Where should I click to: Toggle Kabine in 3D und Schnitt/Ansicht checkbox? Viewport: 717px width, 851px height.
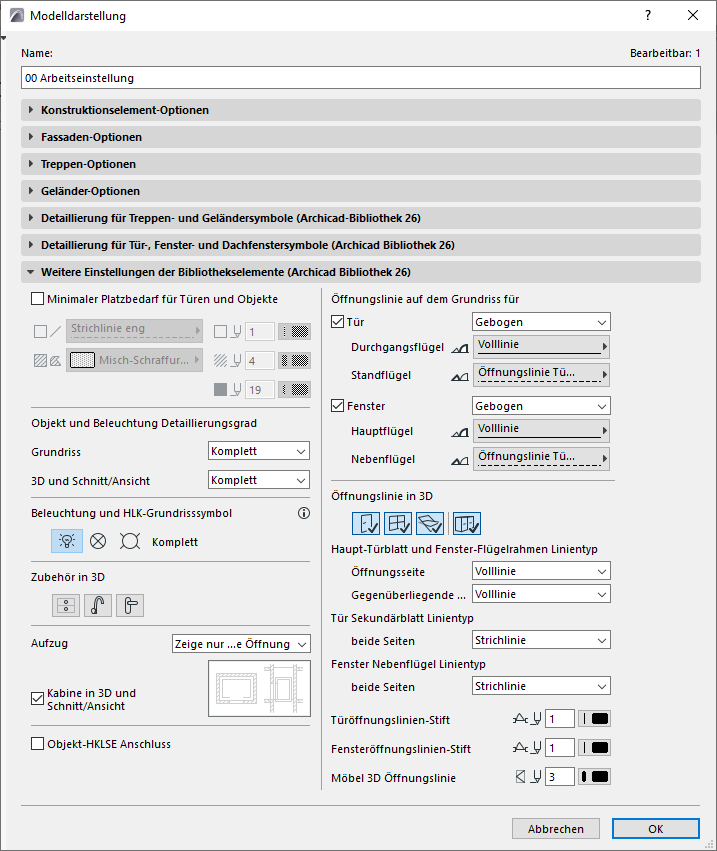[37, 698]
